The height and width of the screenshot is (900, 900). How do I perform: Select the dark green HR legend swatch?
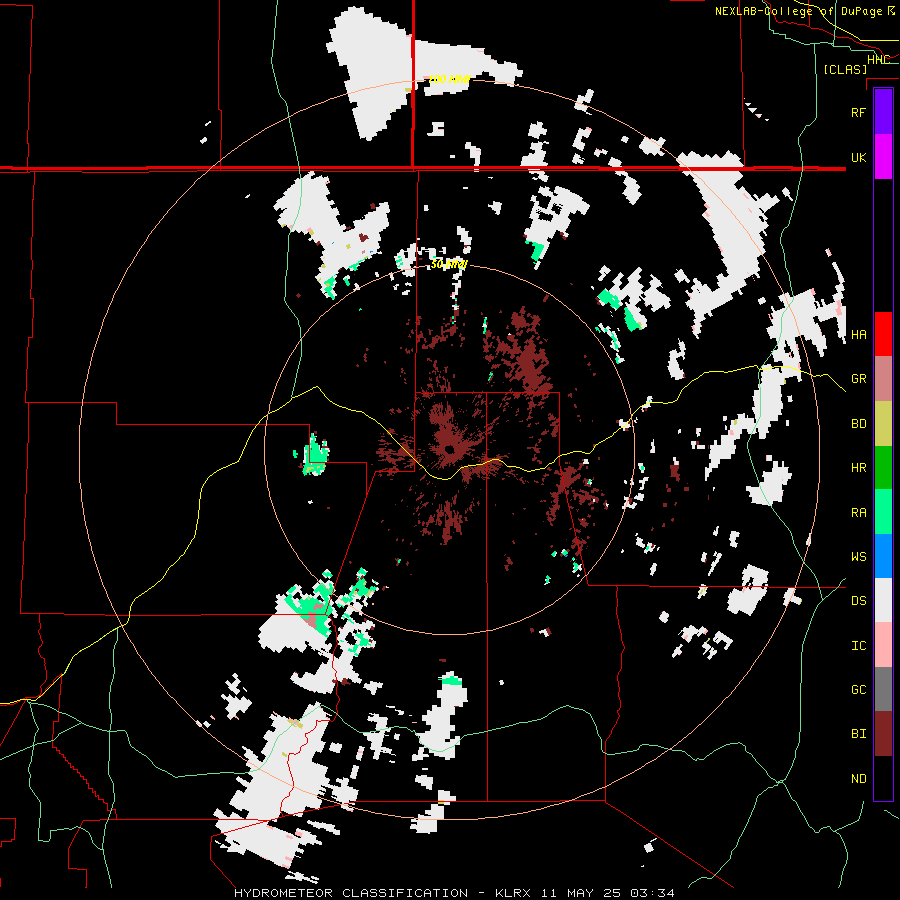pos(883,467)
